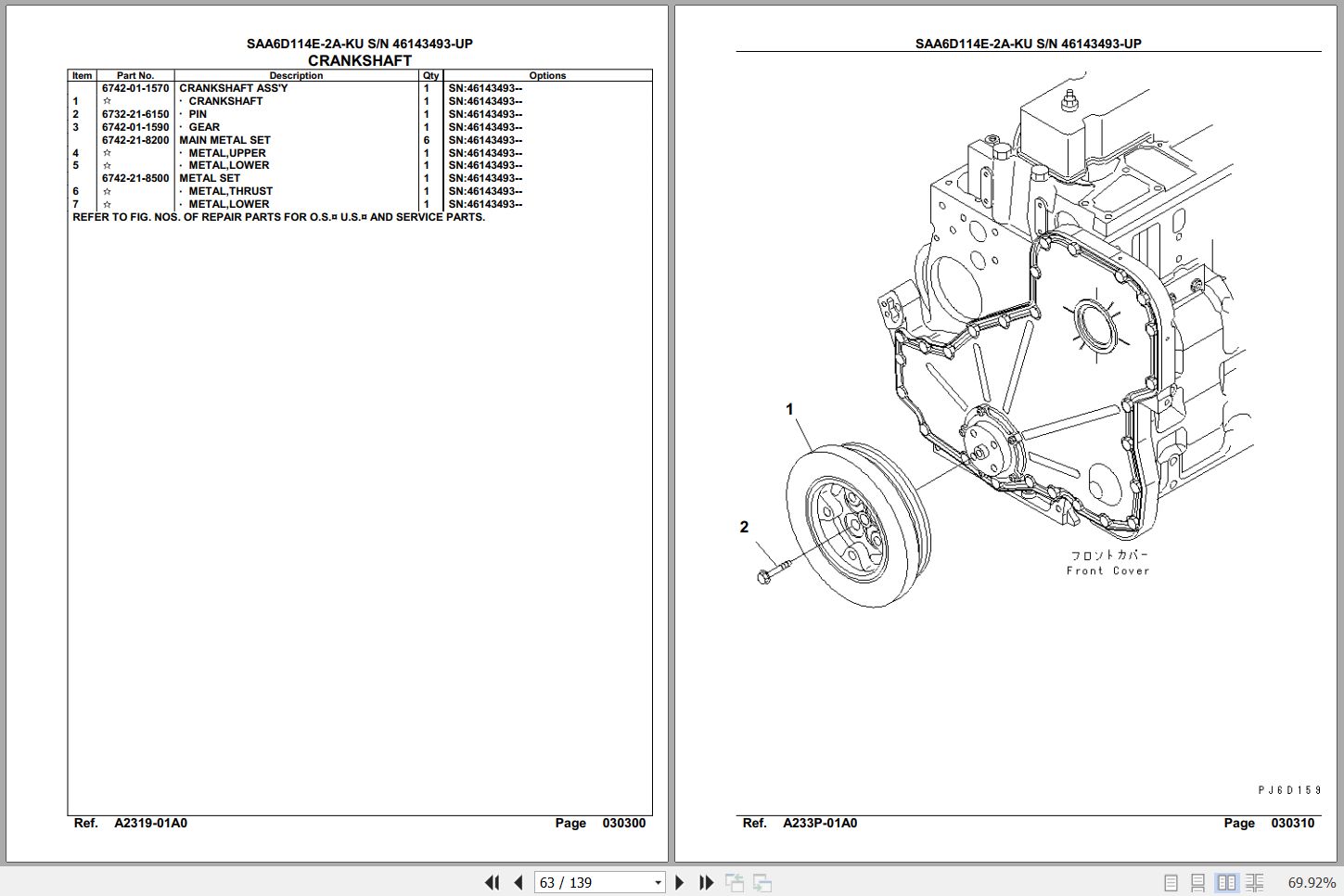Image resolution: width=1344 pixels, height=896 pixels.
Task: Go to the previous page
Action: coord(518,882)
